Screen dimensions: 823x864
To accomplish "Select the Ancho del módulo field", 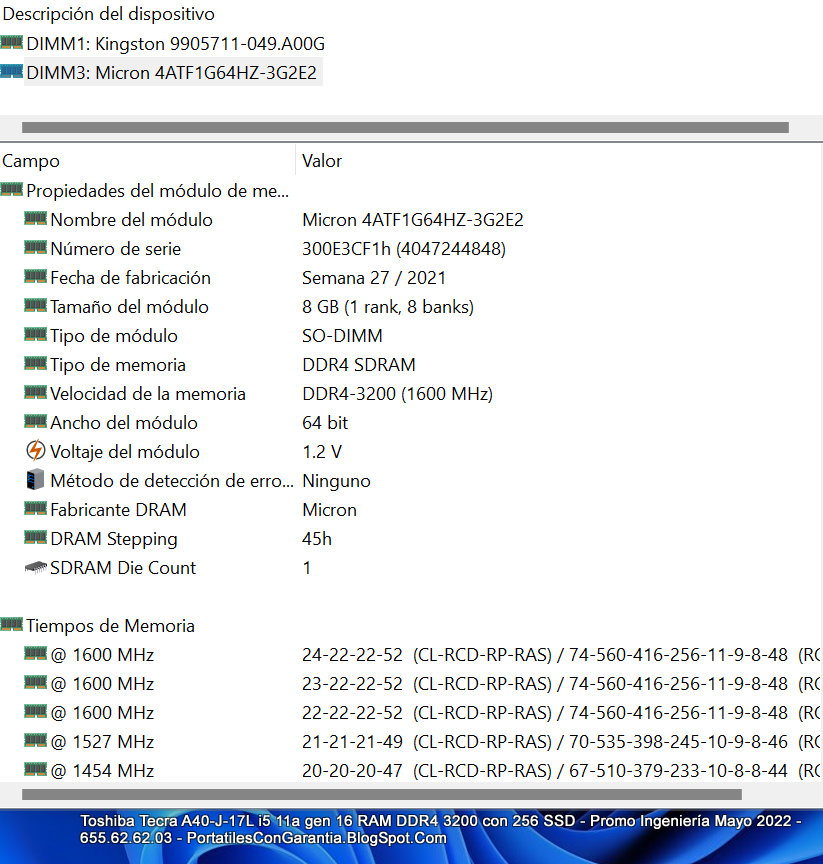I will tap(123, 423).
